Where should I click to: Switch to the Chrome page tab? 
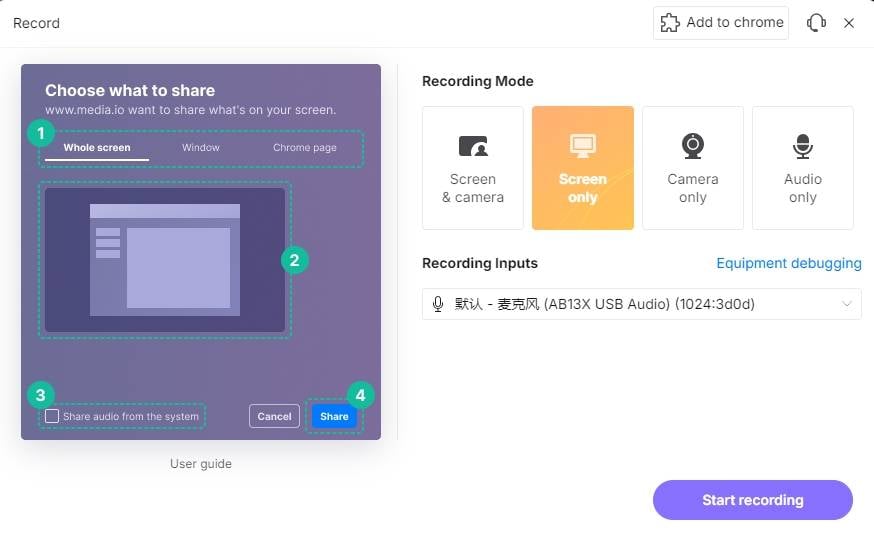pyautogui.click(x=304, y=148)
